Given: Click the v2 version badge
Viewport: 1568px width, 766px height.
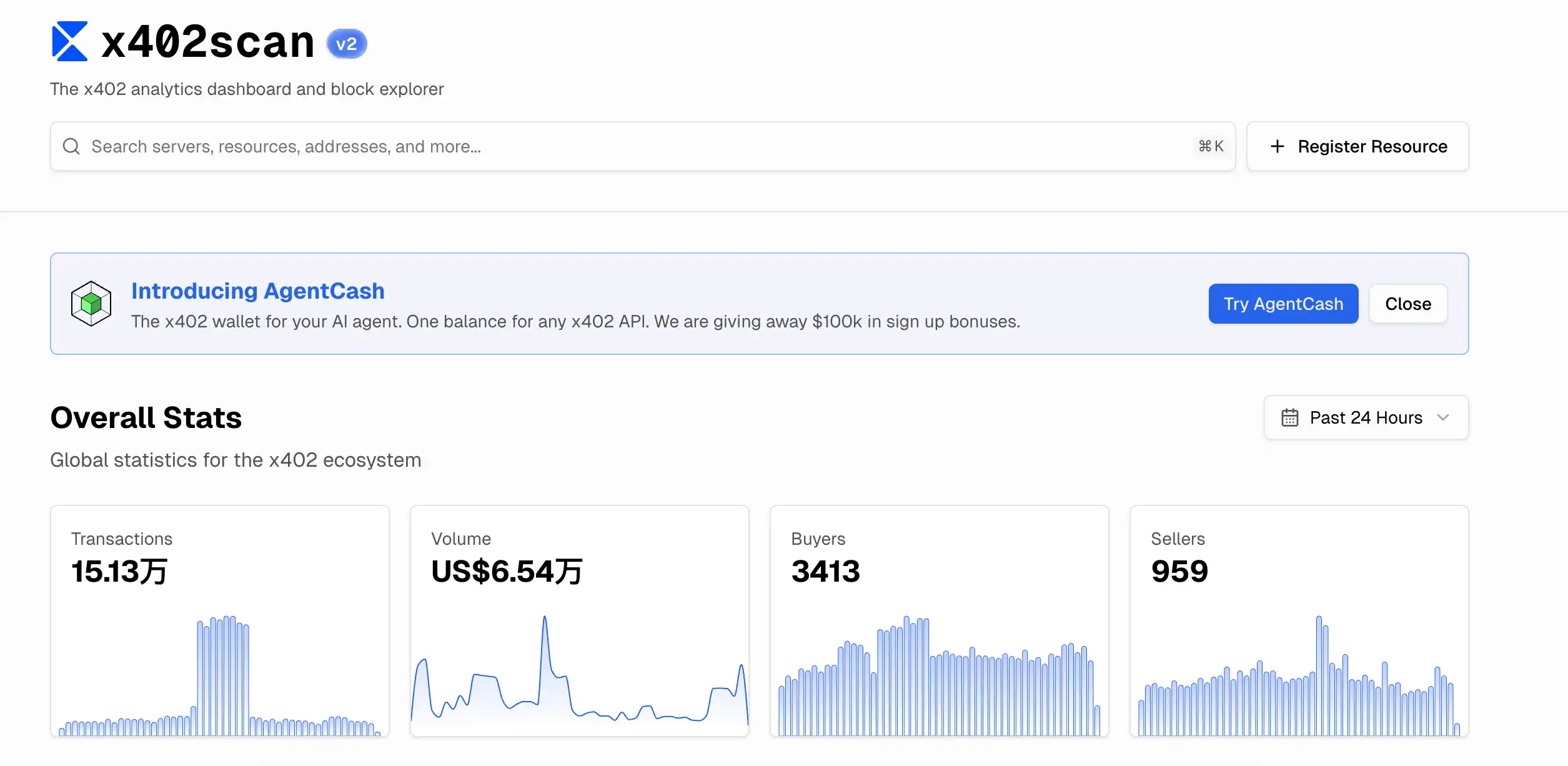Looking at the screenshot, I should click(347, 44).
